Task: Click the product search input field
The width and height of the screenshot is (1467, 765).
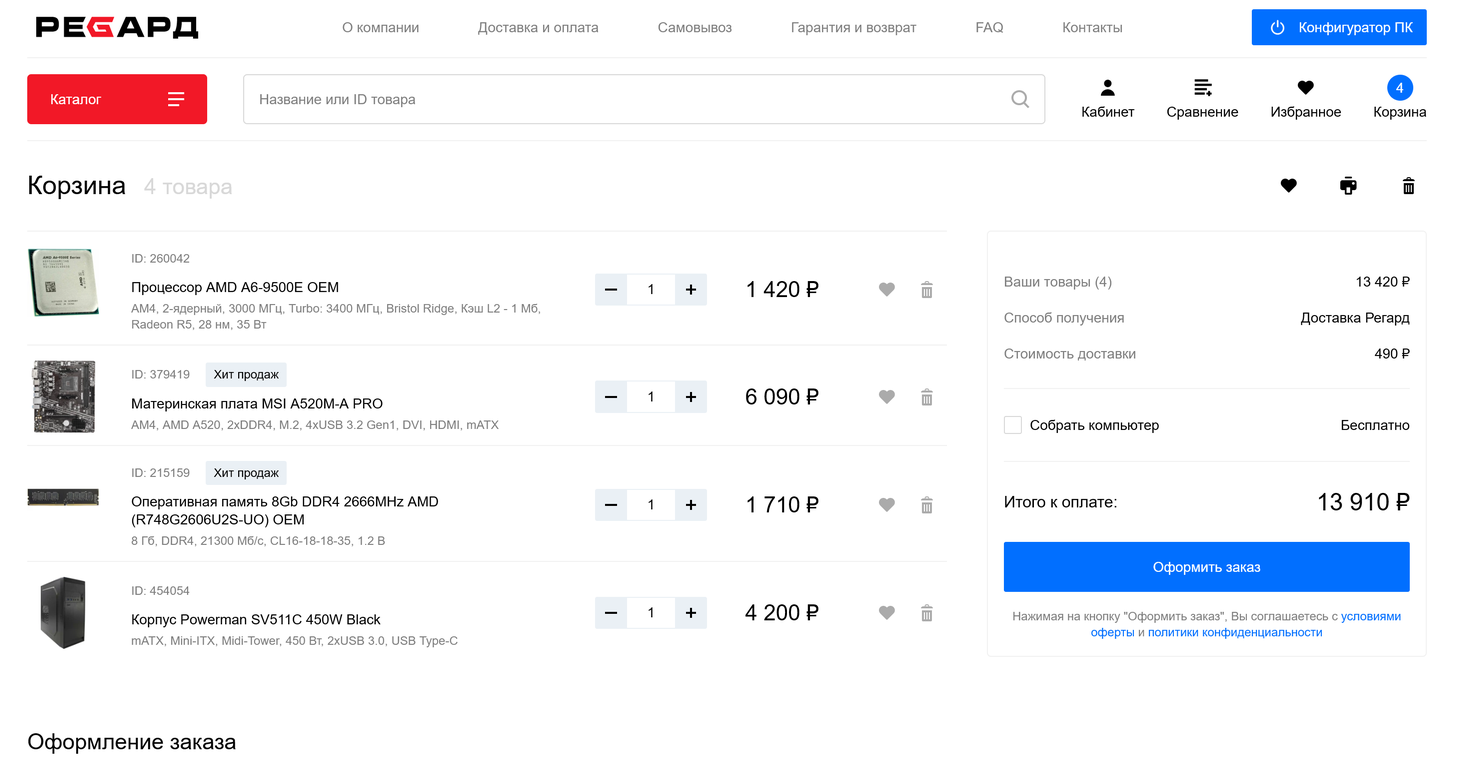Action: [620, 99]
